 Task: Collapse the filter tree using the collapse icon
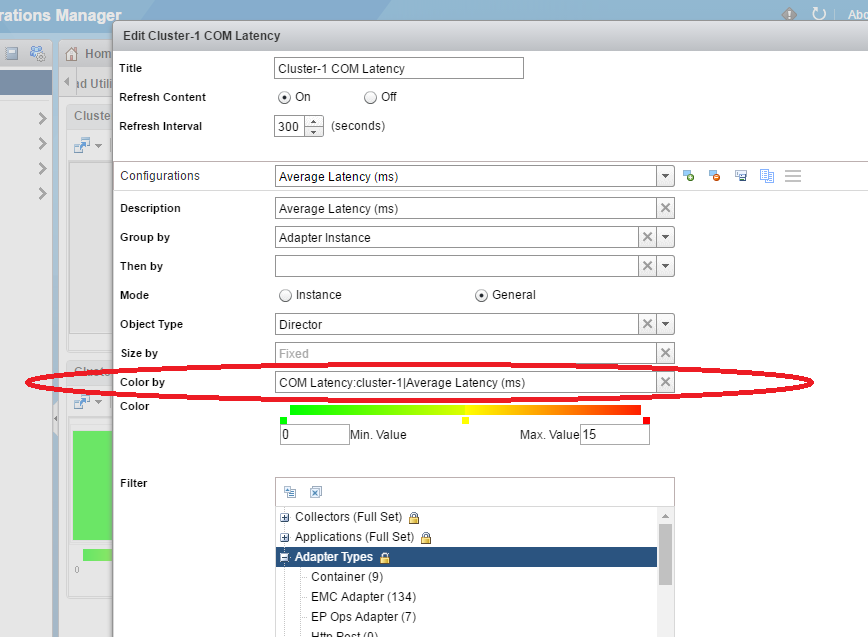(290, 492)
